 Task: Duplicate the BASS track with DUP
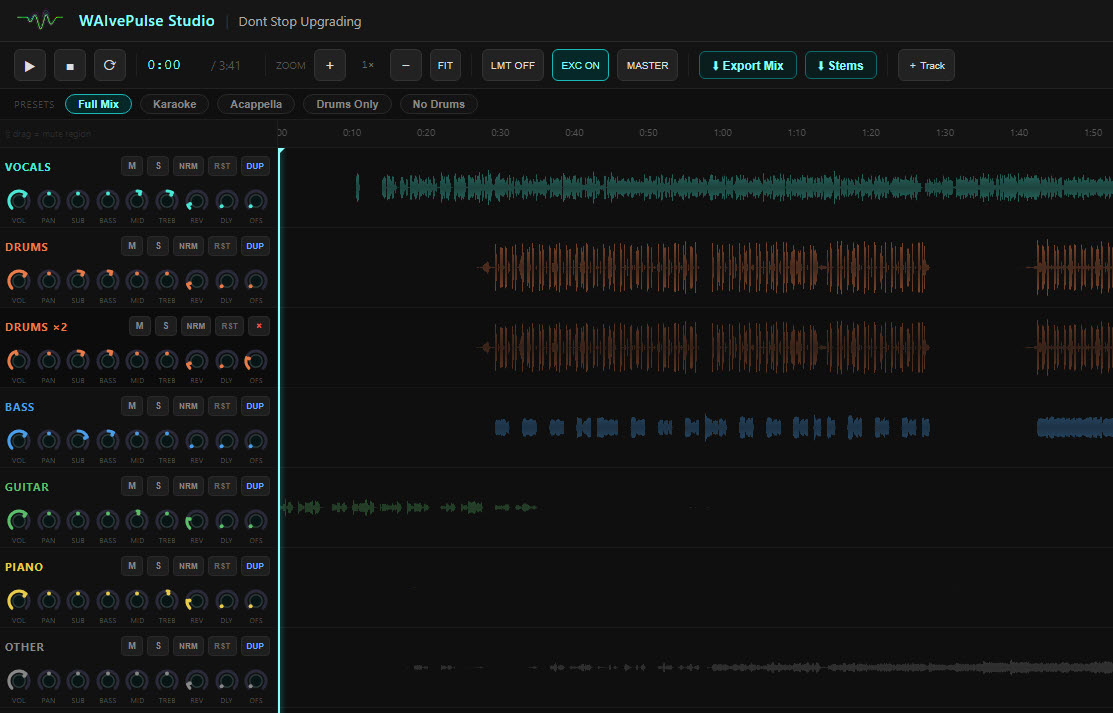click(255, 406)
